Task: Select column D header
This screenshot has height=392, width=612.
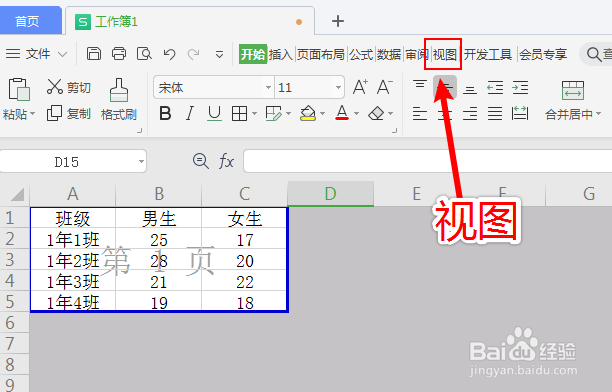Action: [331, 194]
